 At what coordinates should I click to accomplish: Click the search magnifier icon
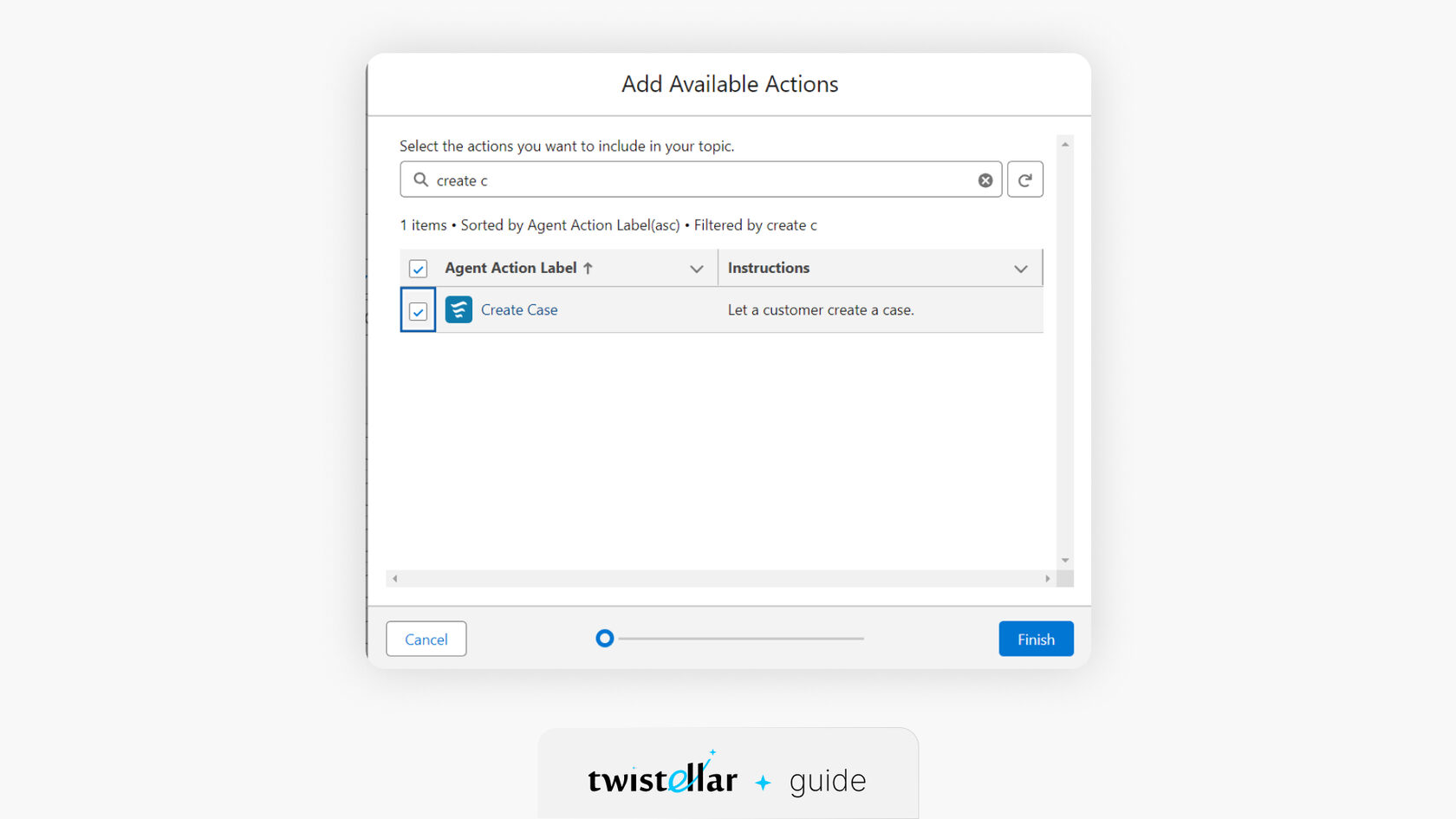pos(420,179)
